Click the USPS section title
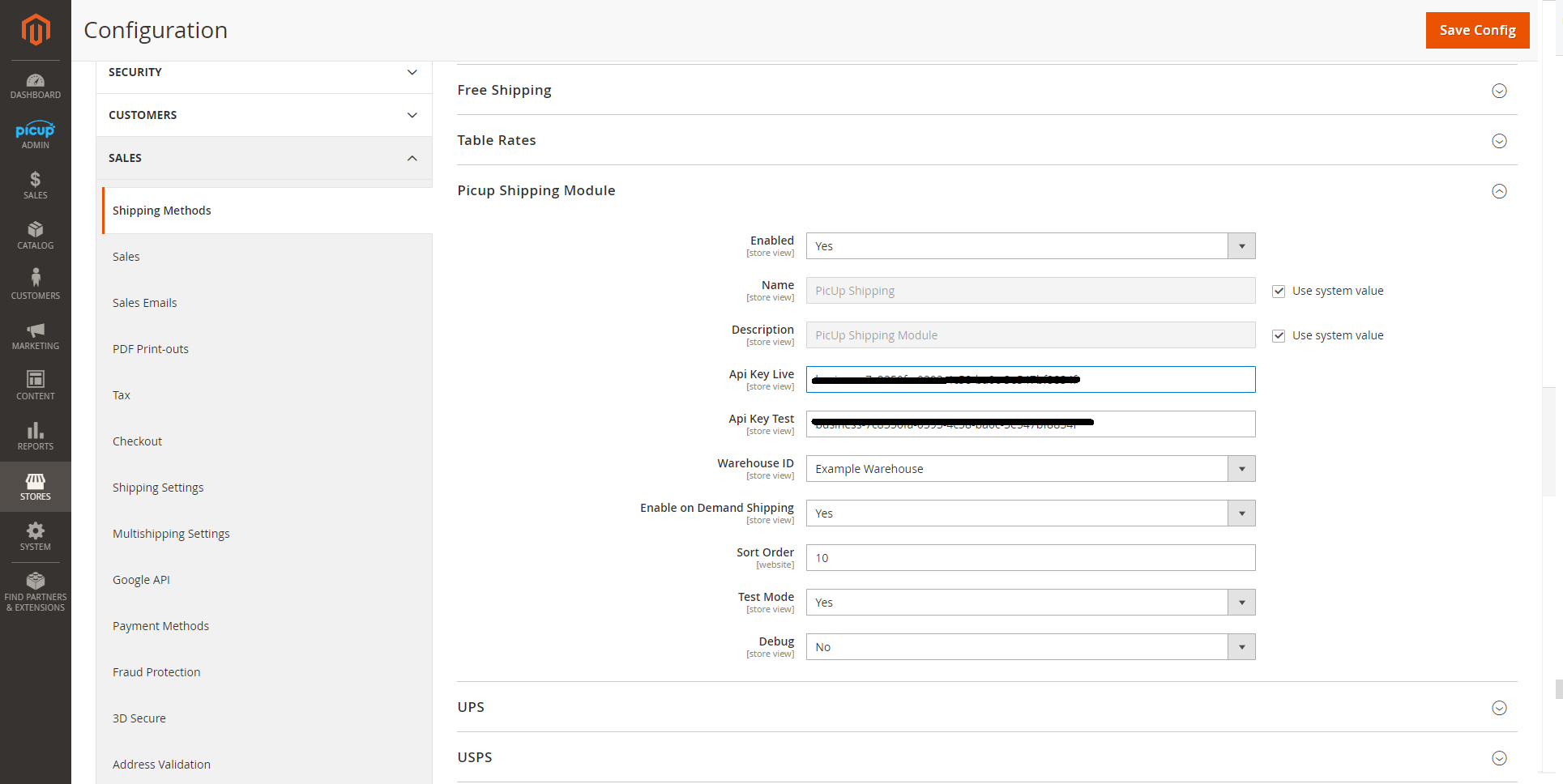The width and height of the screenshot is (1563, 784). click(x=475, y=757)
